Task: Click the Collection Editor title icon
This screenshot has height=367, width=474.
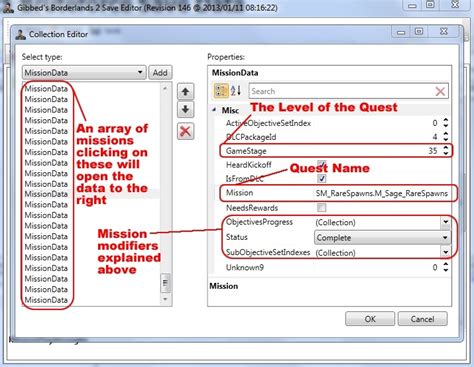Action: (21, 34)
